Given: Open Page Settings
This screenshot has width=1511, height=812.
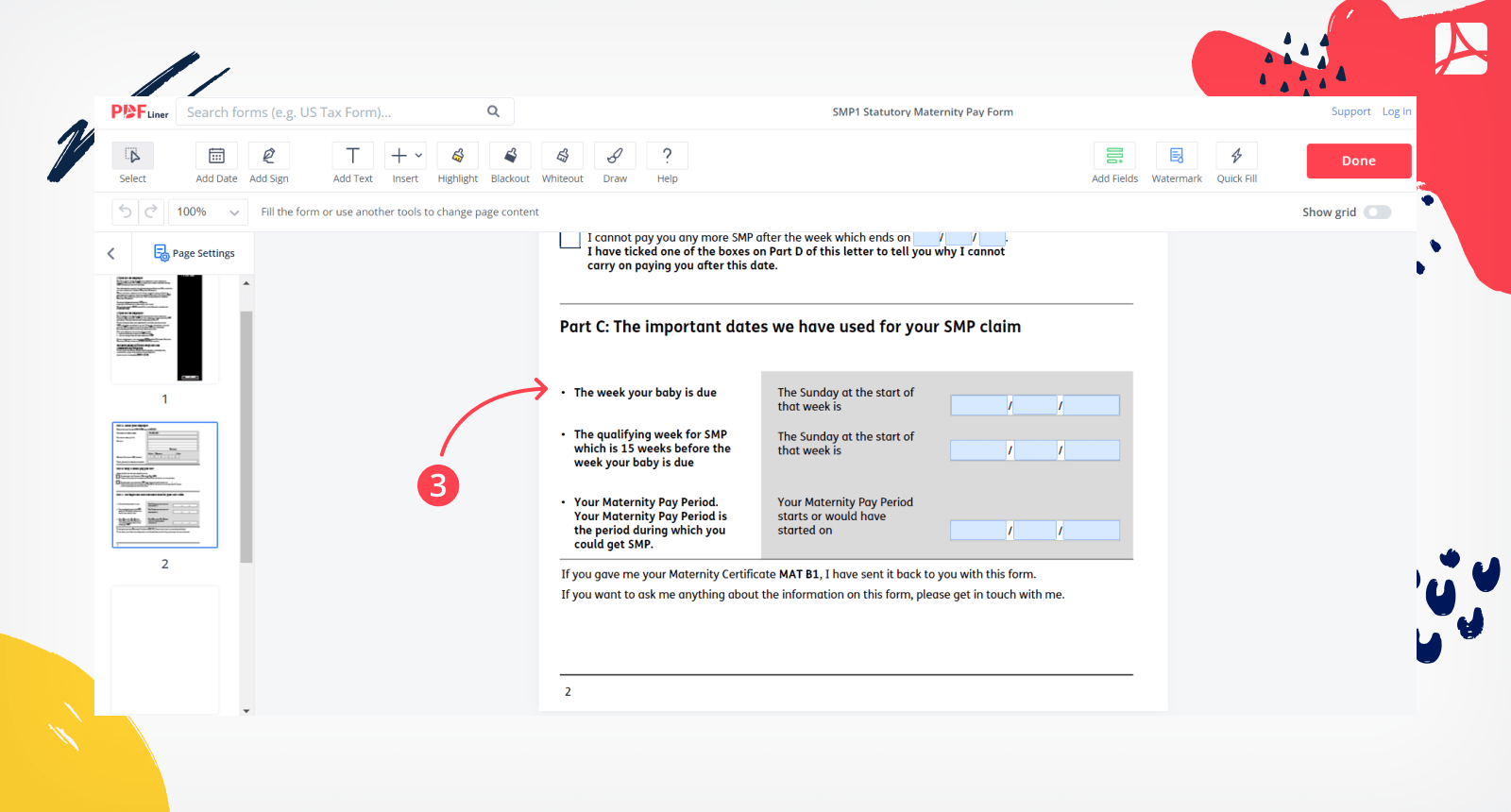Looking at the screenshot, I should click(194, 253).
